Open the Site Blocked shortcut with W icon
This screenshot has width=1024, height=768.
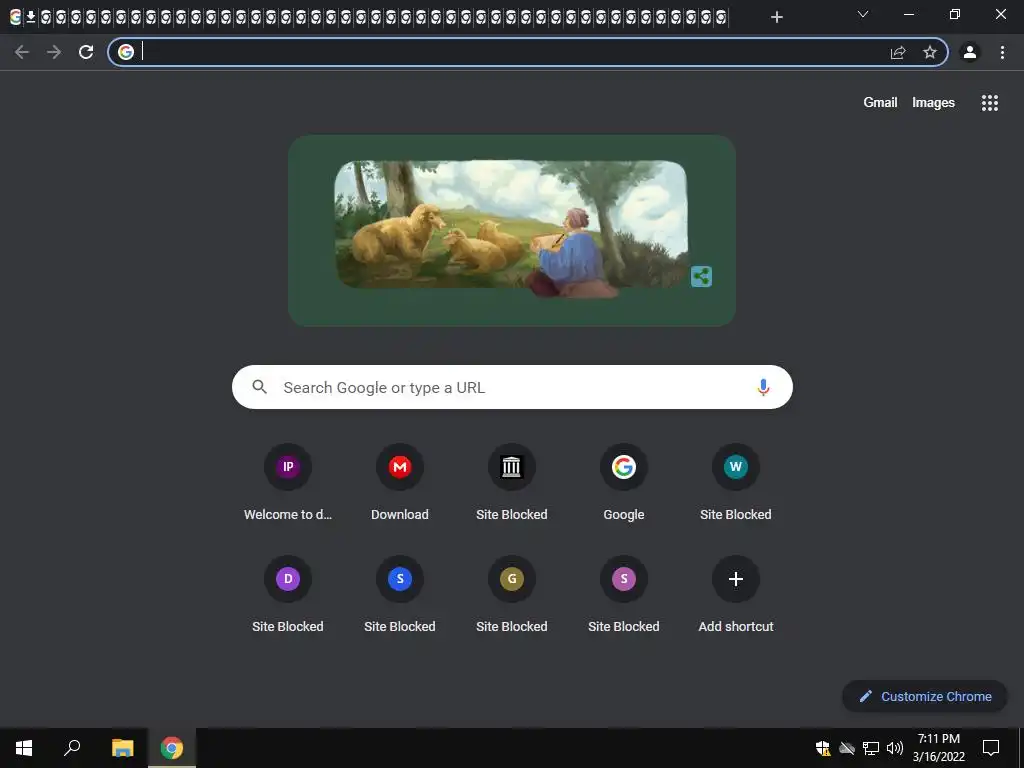[736, 483]
